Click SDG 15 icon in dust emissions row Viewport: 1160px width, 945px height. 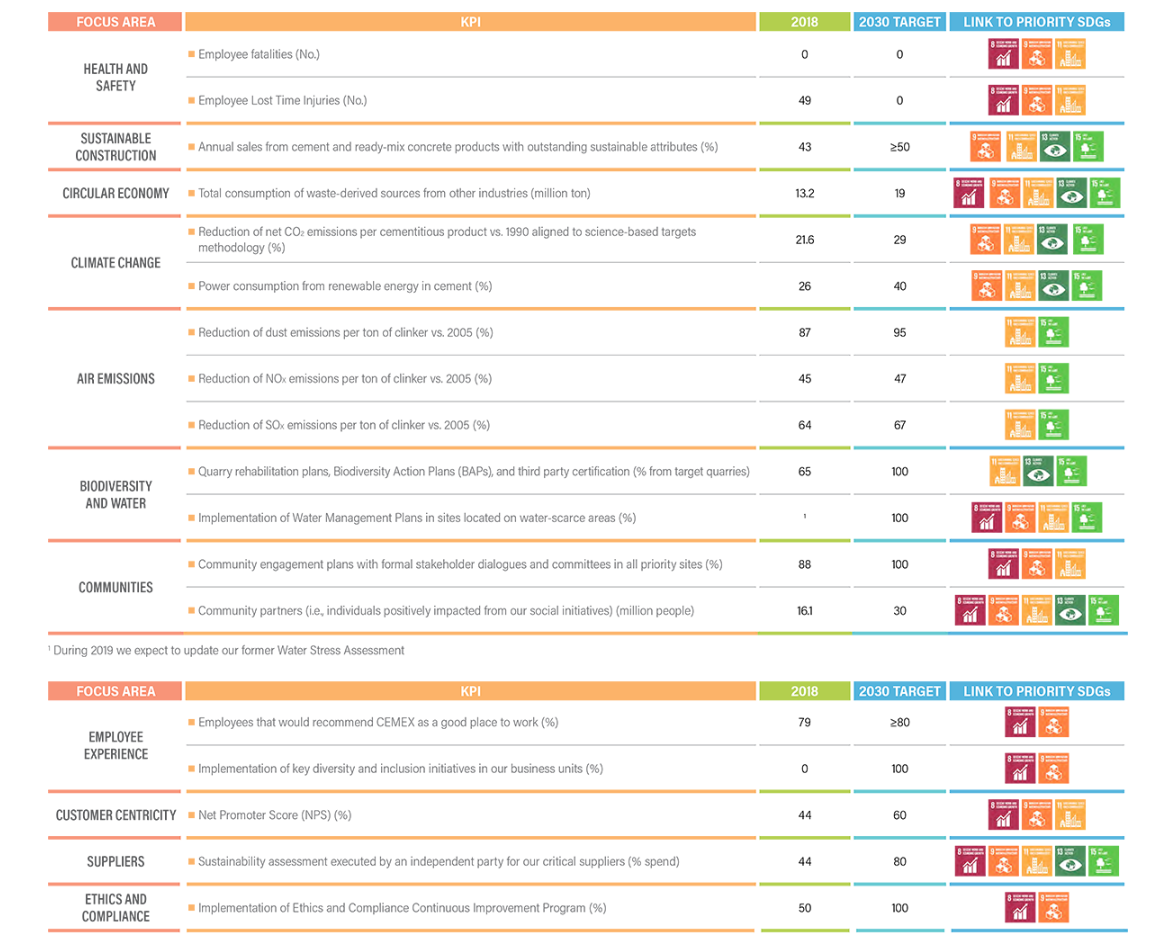[x=1053, y=332]
